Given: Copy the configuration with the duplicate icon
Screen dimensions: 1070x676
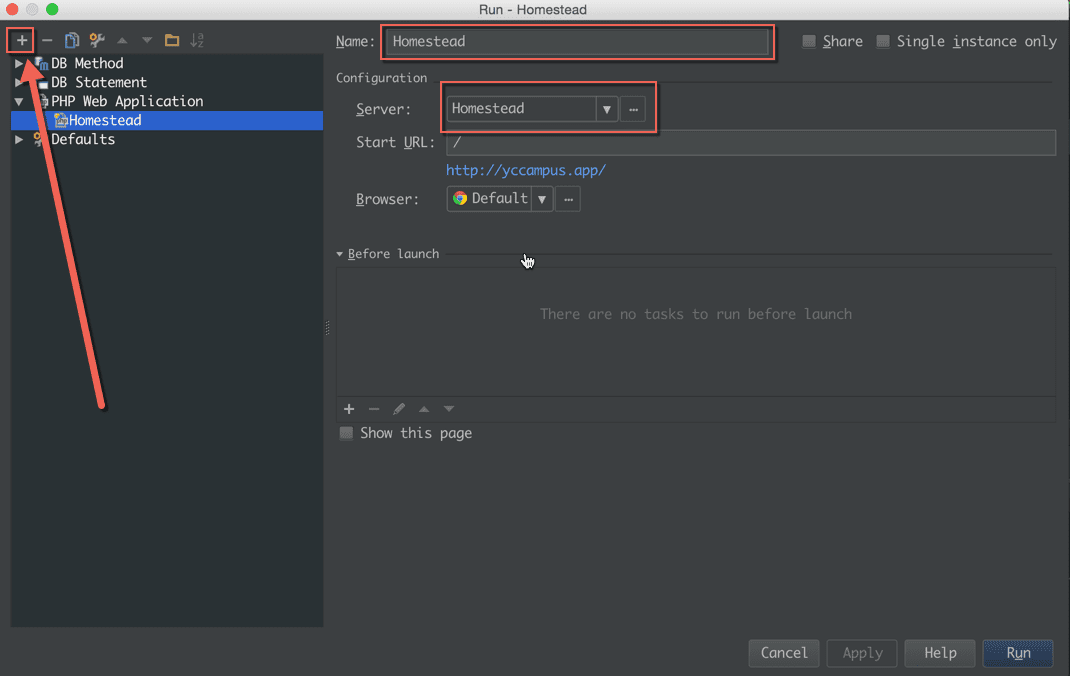Looking at the screenshot, I should click(x=71, y=40).
